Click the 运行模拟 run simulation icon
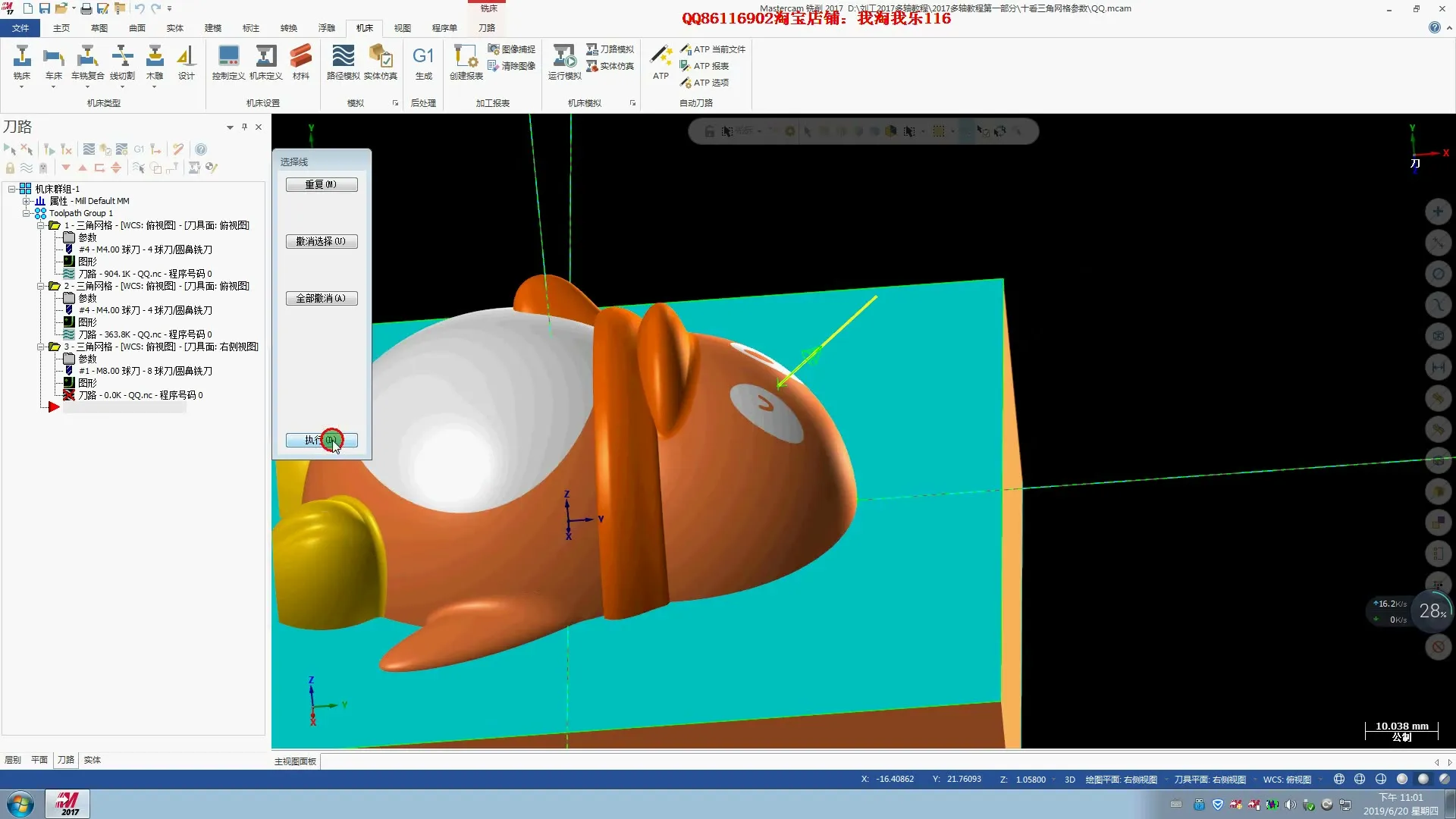The width and height of the screenshot is (1456, 819). click(x=564, y=61)
